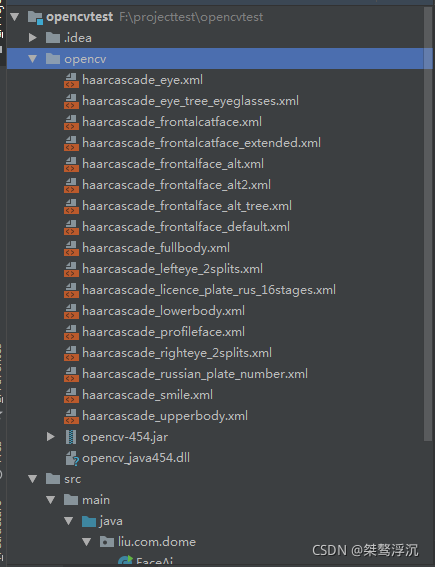Select the opencvtest project name
The height and width of the screenshot is (567, 435).
pos(80,17)
